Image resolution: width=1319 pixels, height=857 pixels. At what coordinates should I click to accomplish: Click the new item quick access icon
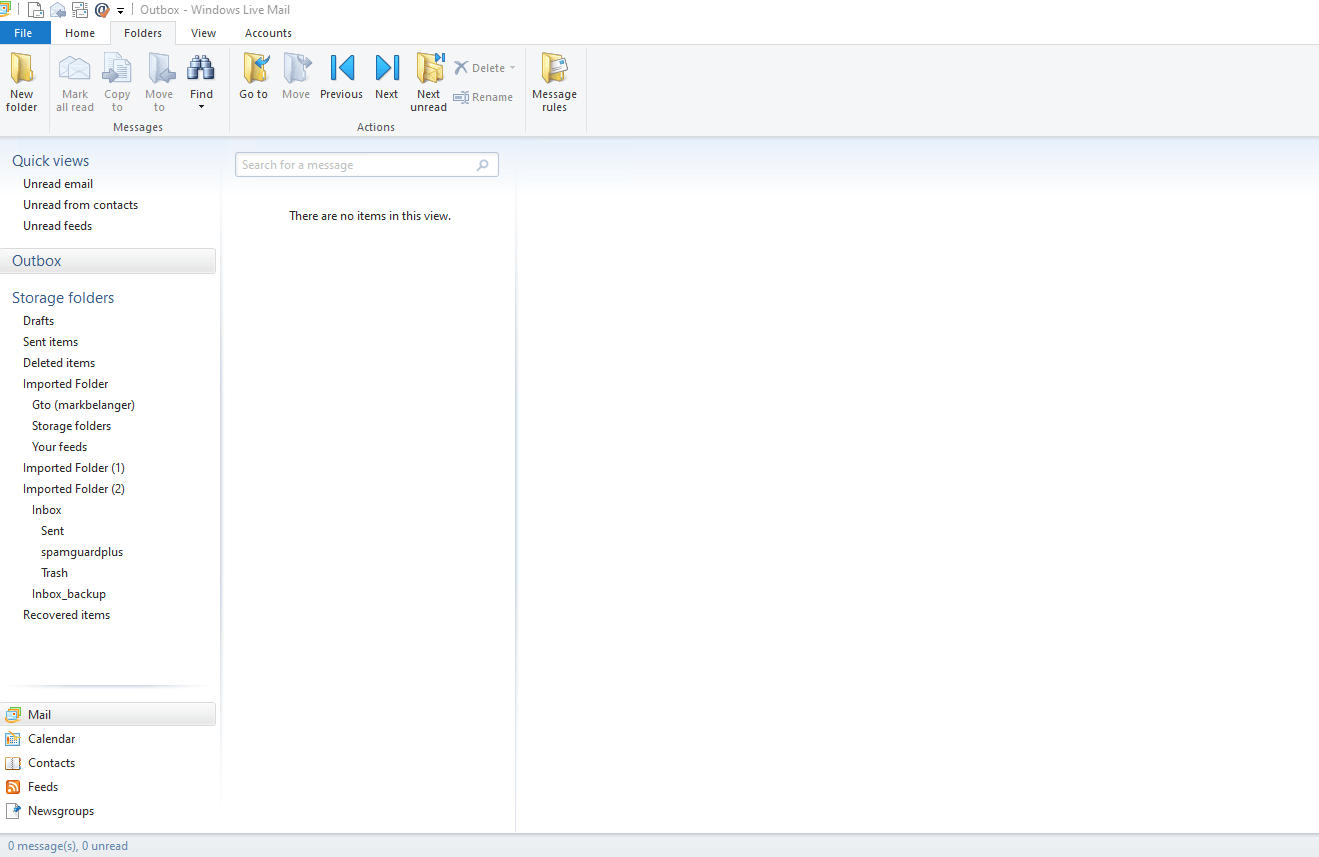(x=35, y=10)
